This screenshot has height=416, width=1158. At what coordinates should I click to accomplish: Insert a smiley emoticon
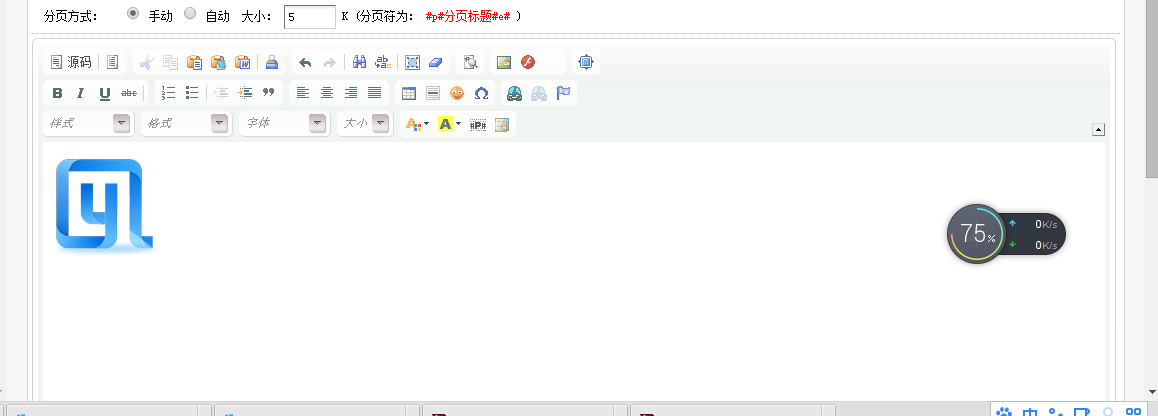point(457,93)
